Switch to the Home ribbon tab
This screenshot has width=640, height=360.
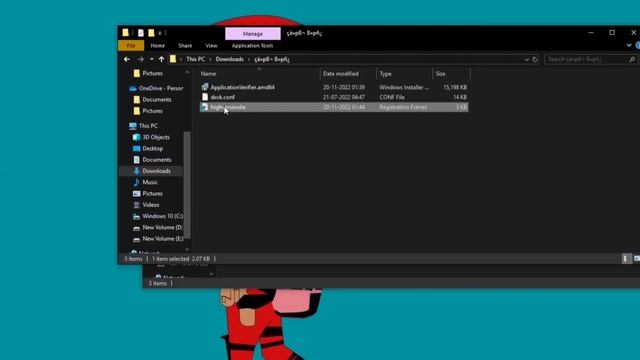(158, 46)
